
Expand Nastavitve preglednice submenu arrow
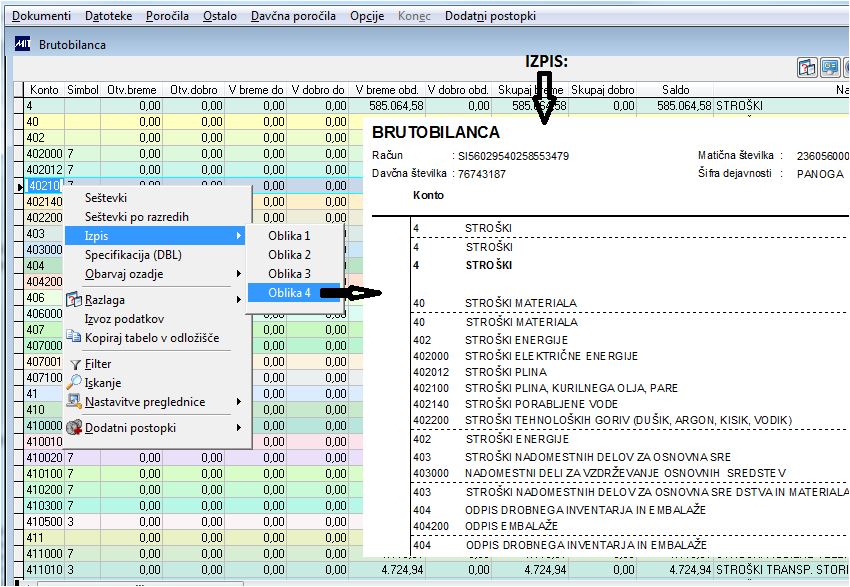click(239, 402)
